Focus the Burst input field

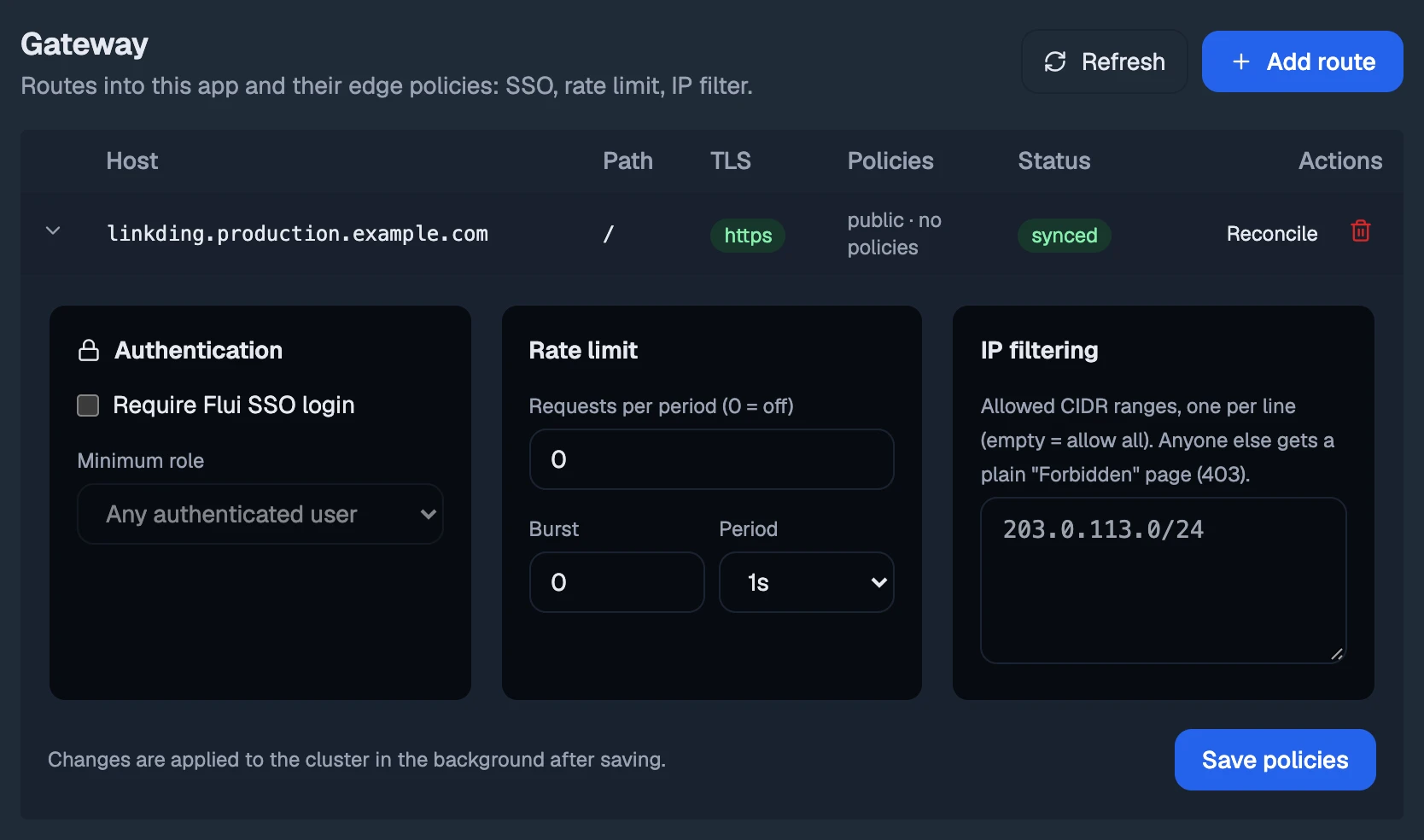pyautogui.click(x=617, y=582)
